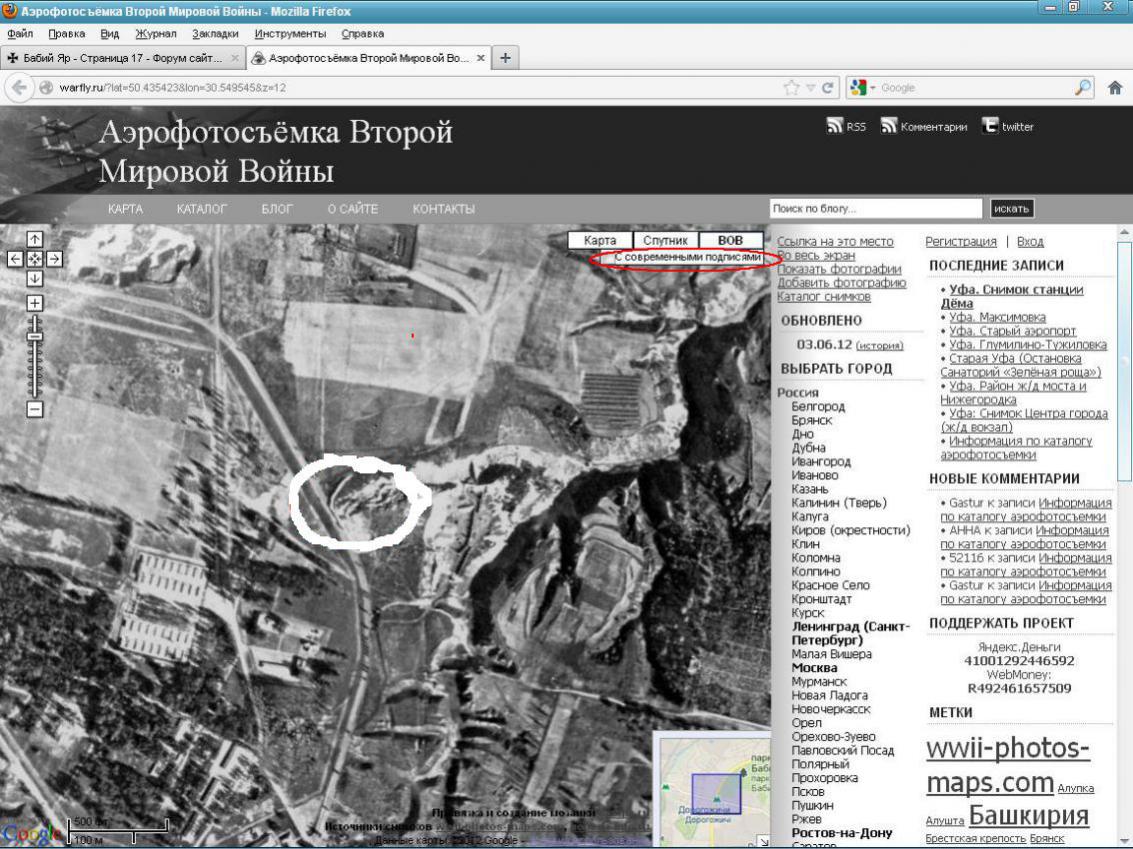Focus the 'Поиск по блогу' search field

point(876,209)
